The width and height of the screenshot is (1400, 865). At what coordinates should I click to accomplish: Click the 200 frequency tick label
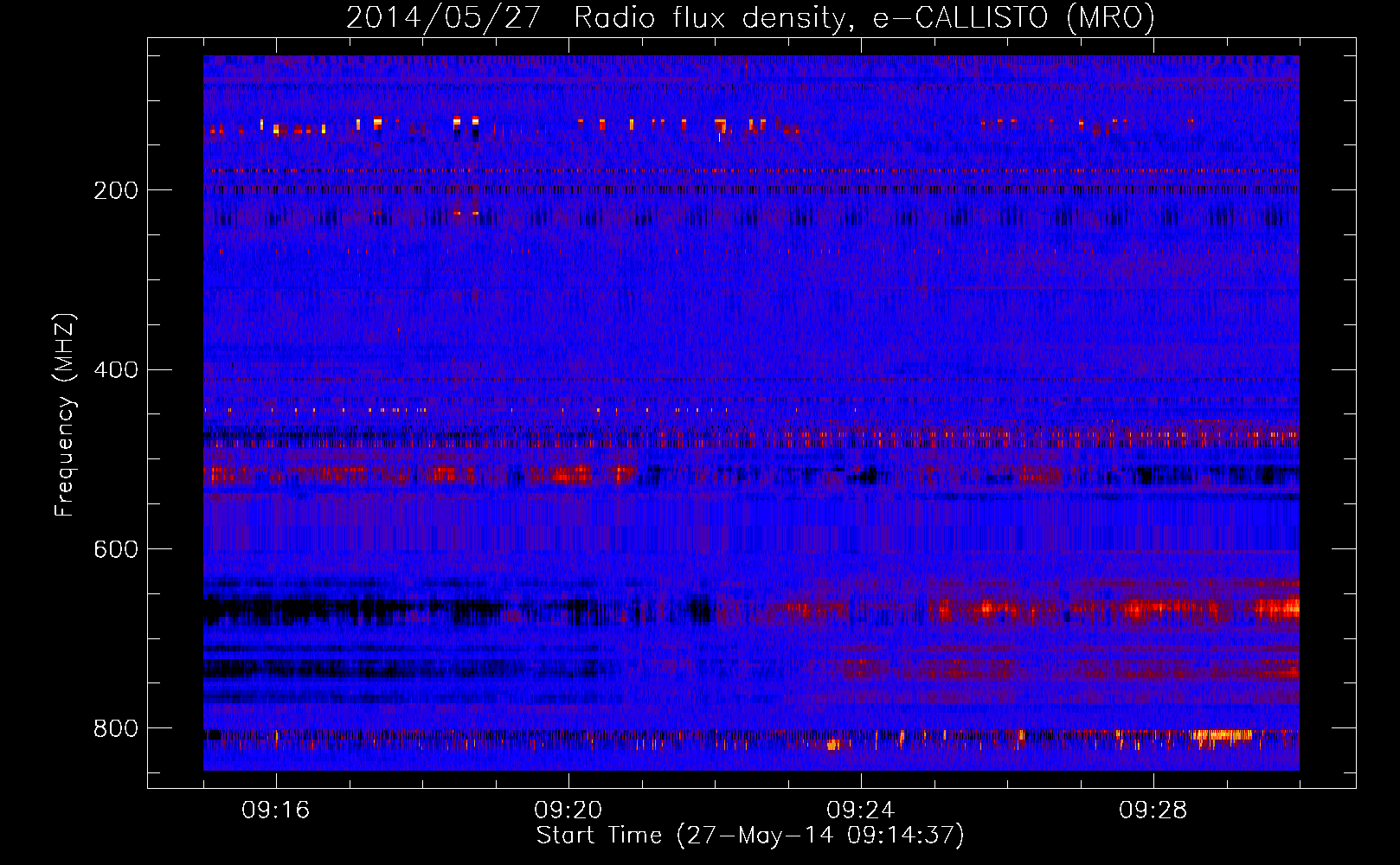116,190
